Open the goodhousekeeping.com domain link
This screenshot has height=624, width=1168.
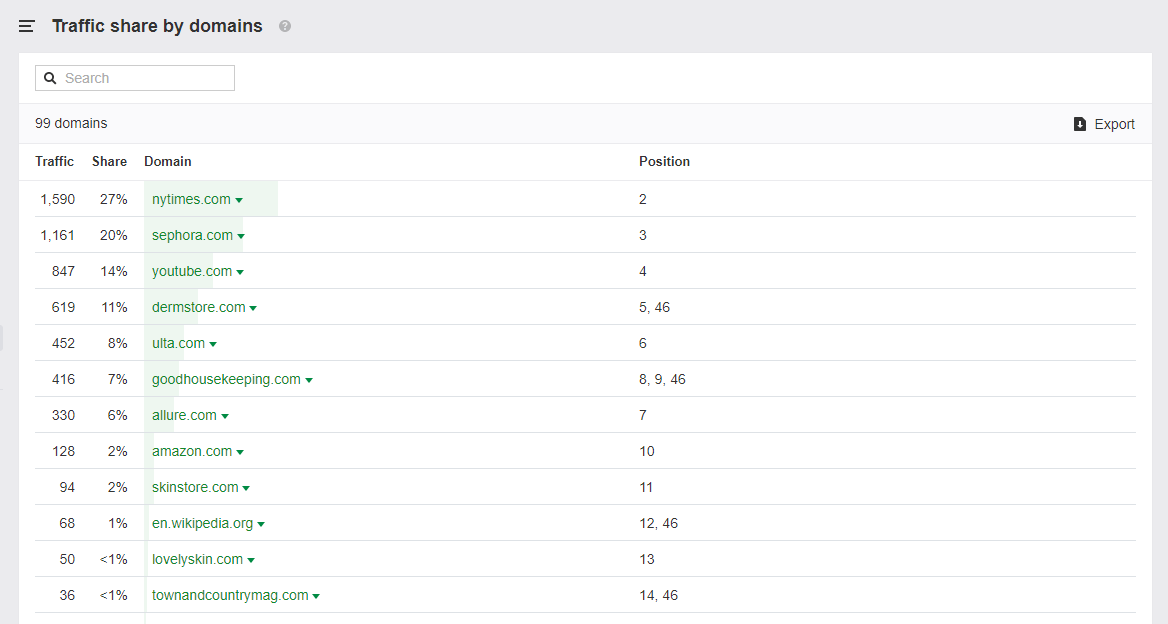coord(226,379)
